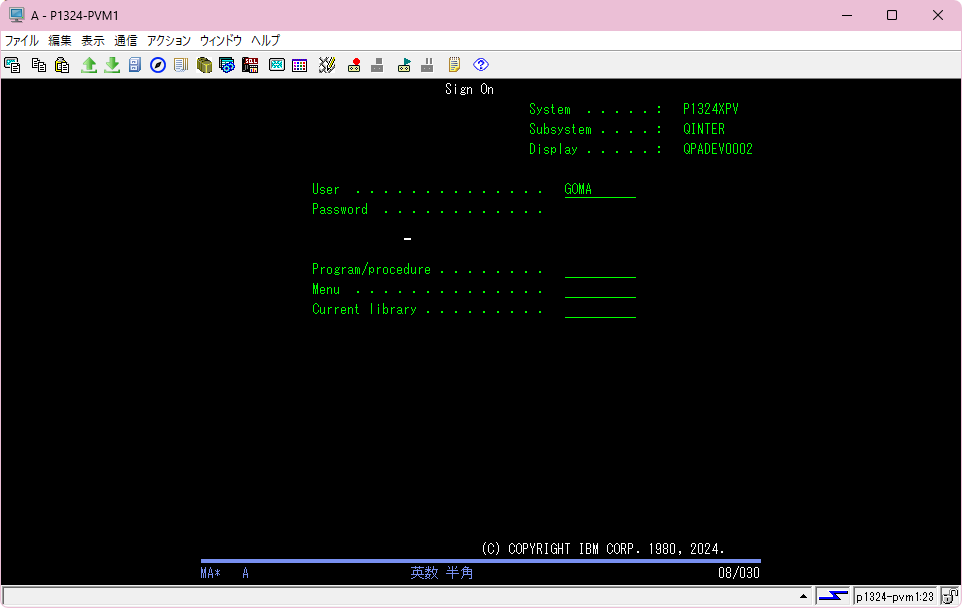This screenshot has width=962, height=608.
Task: Click the COPYRIGHT IBM CORP. line
Action: pyautogui.click(x=602, y=548)
